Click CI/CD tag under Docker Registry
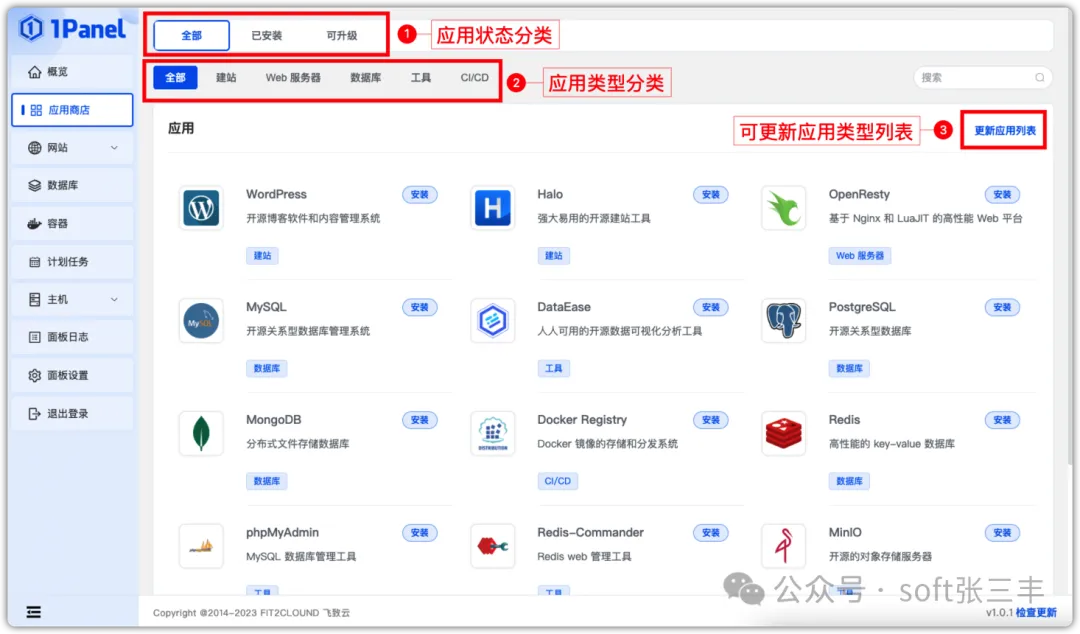The height and width of the screenshot is (634, 1080). click(558, 481)
